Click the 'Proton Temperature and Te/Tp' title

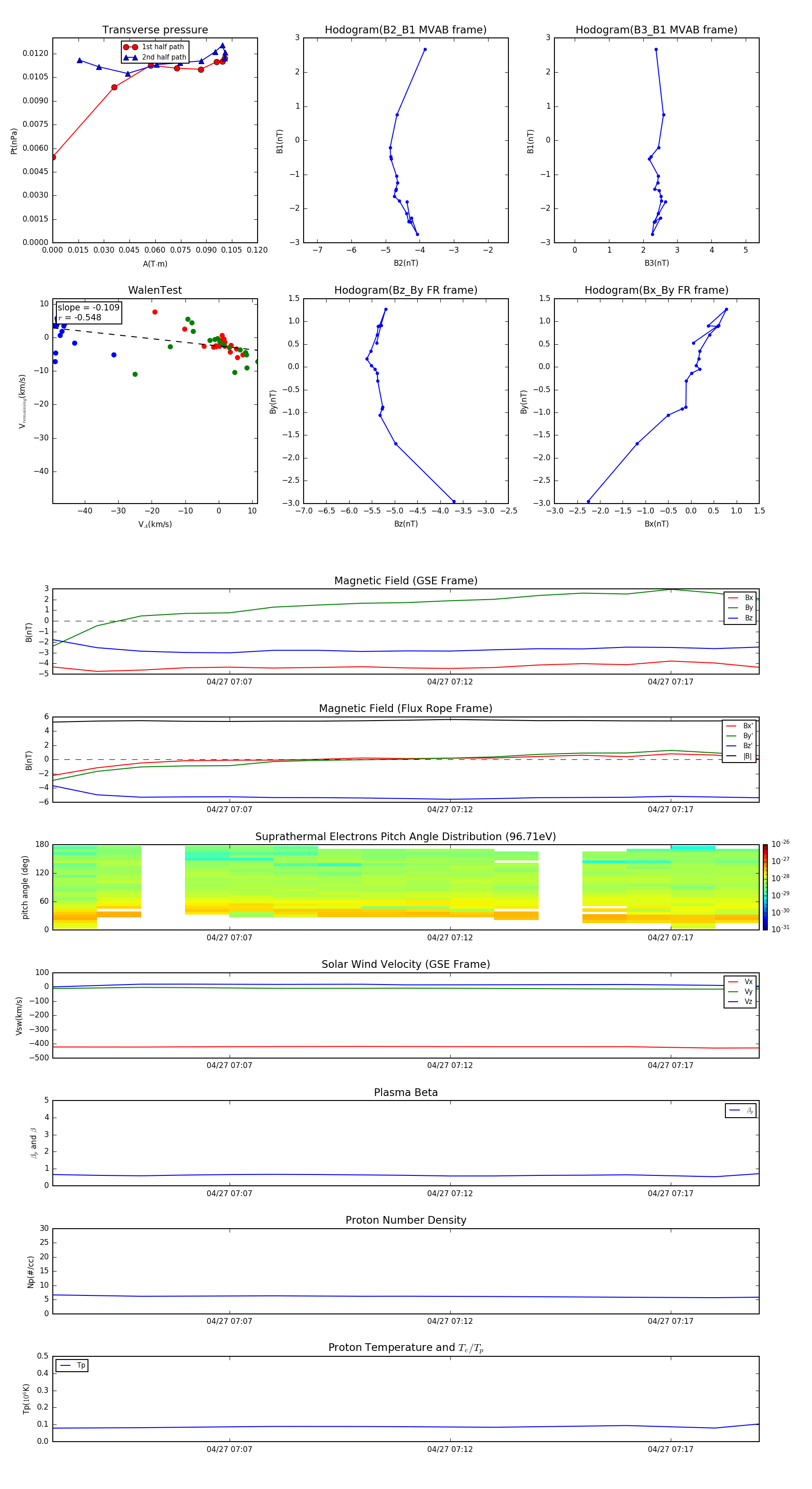406,1348
